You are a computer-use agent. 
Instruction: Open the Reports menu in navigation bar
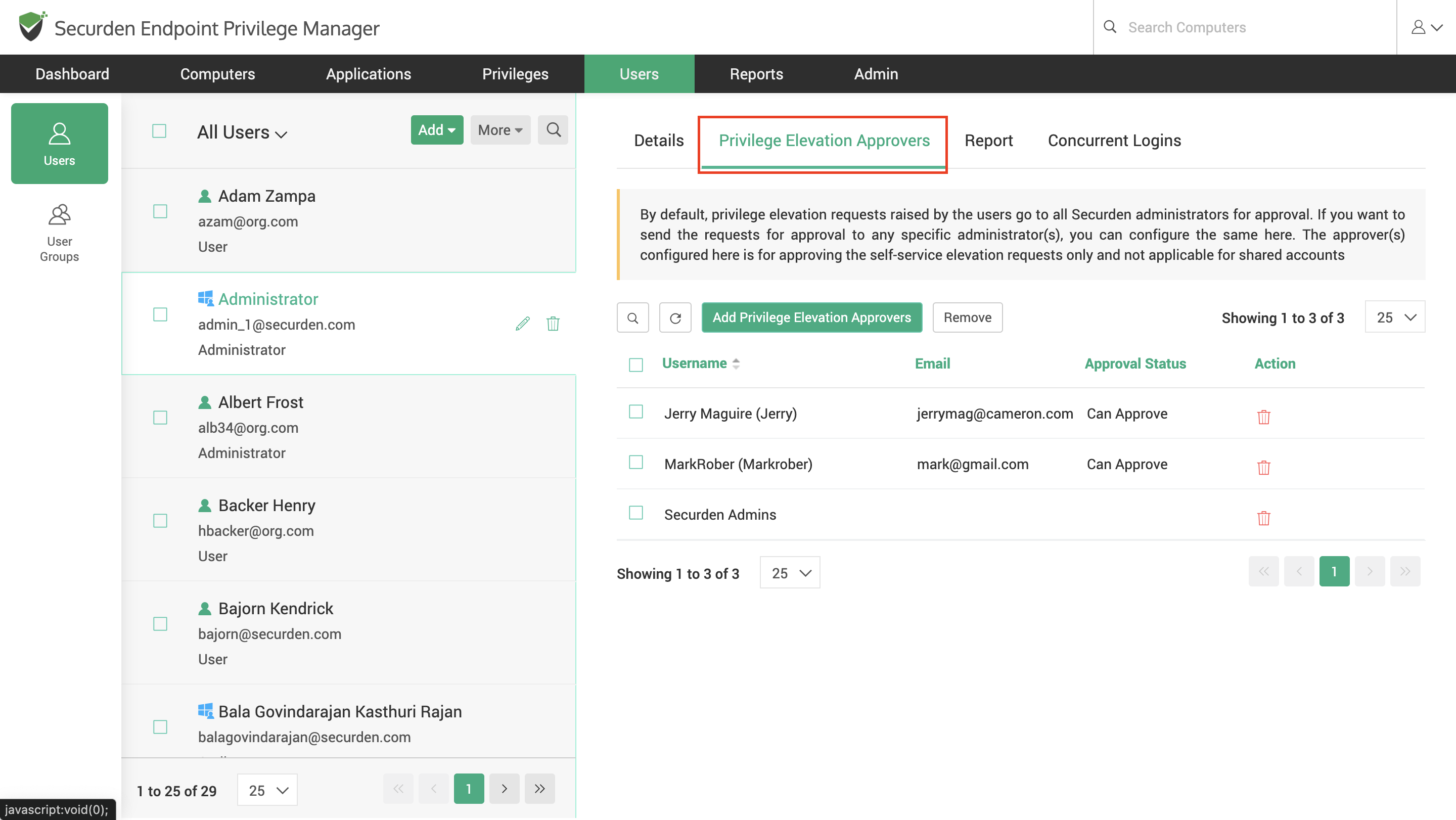[x=756, y=74]
